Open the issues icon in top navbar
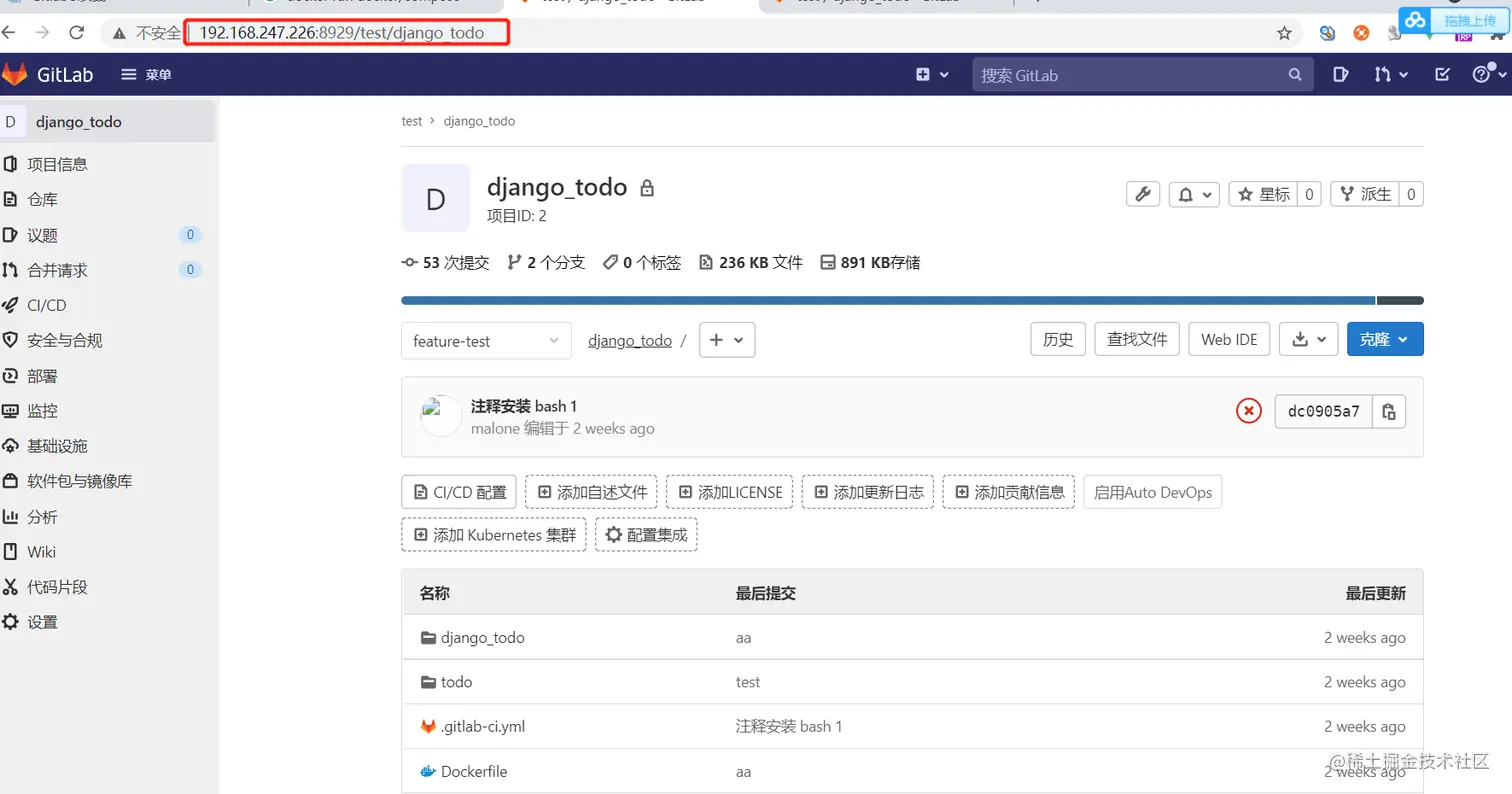The width and height of the screenshot is (1512, 794). (x=1341, y=75)
